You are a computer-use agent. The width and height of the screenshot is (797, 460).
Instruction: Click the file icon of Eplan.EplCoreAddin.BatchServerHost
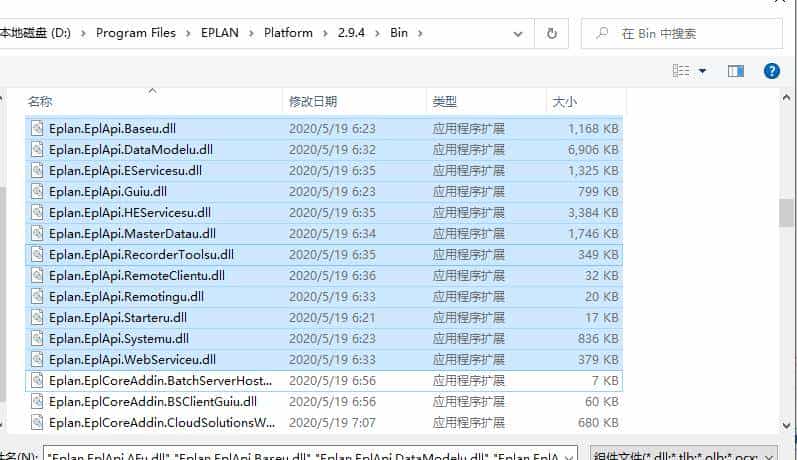(37, 380)
